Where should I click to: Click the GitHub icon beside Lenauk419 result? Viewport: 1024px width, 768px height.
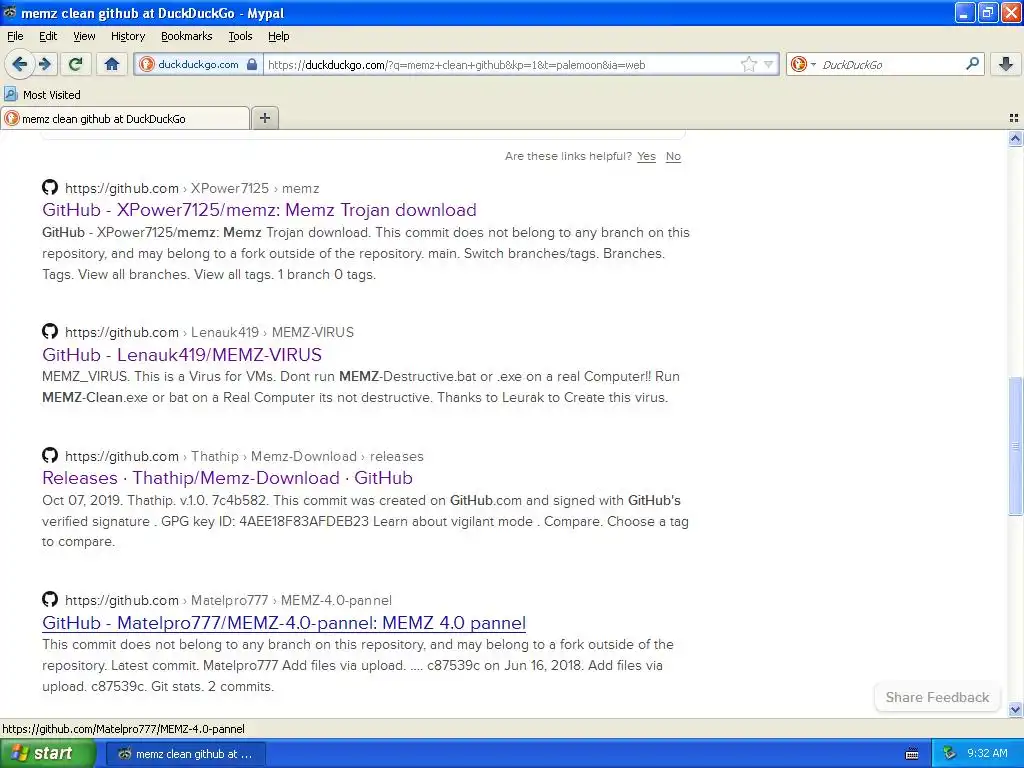[x=50, y=331]
